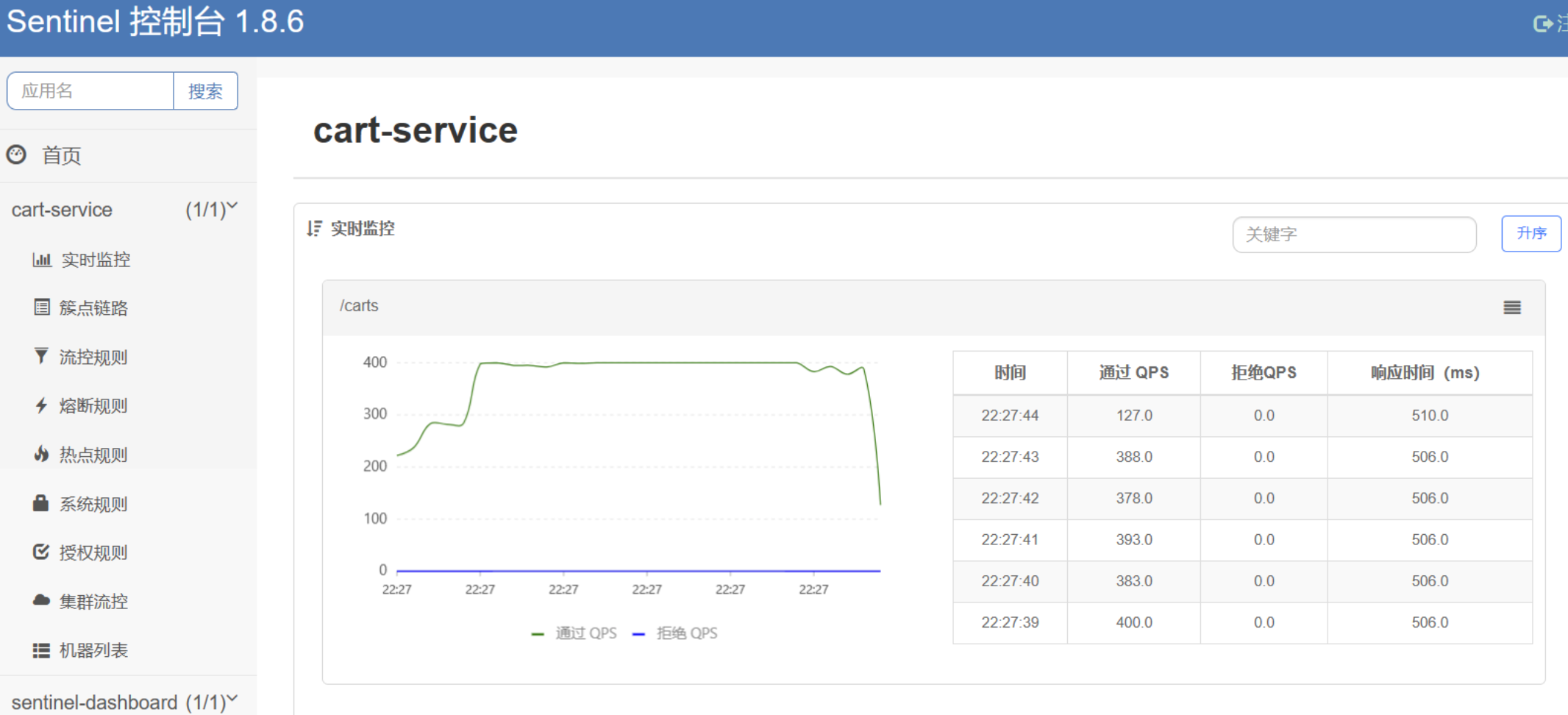The width and height of the screenshot is (1568, 715).
Task: Click the logout icon in the header
Action: click(x=1543, y=24)
